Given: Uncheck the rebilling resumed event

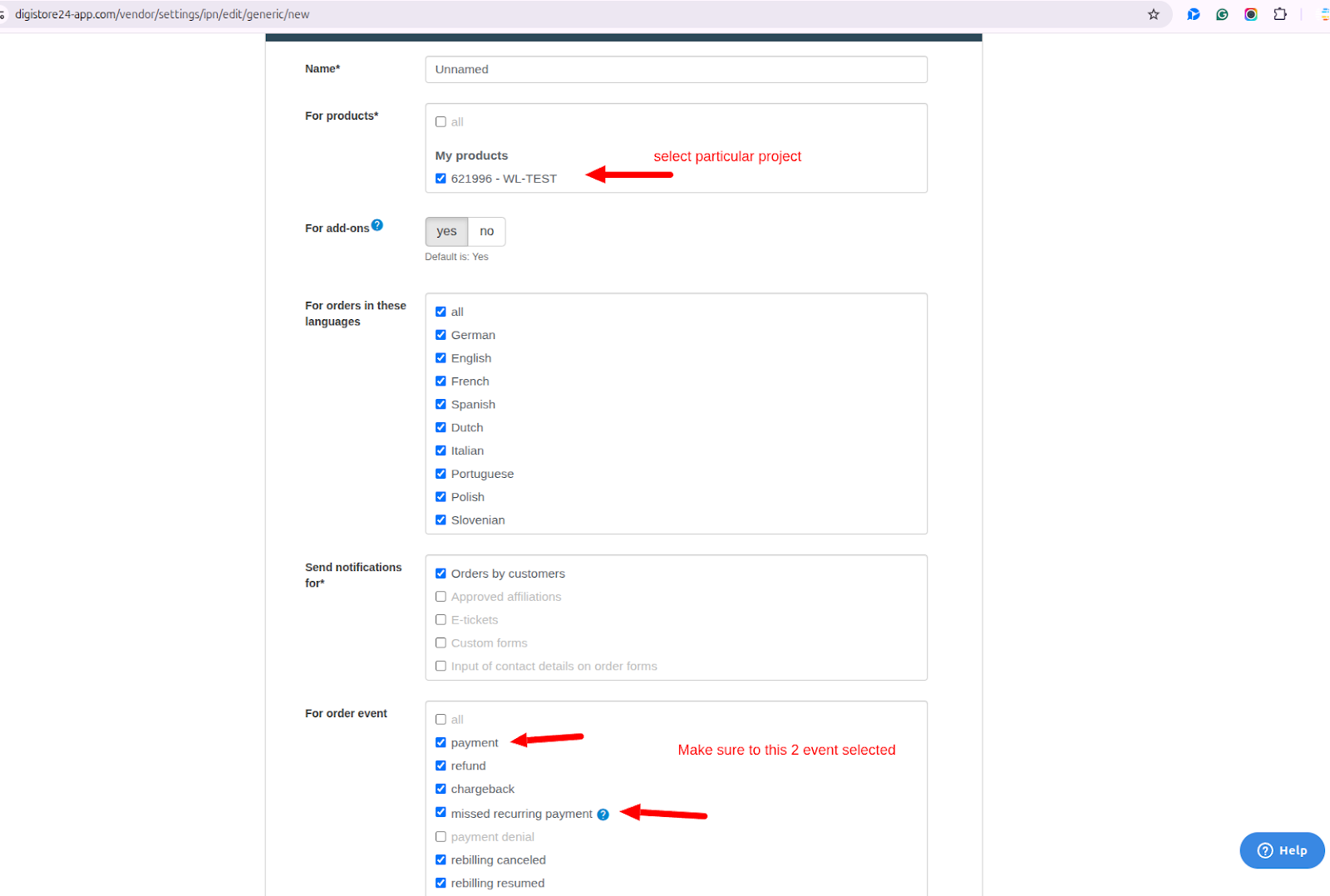Looking at the screenshot, I should (441, 884).
